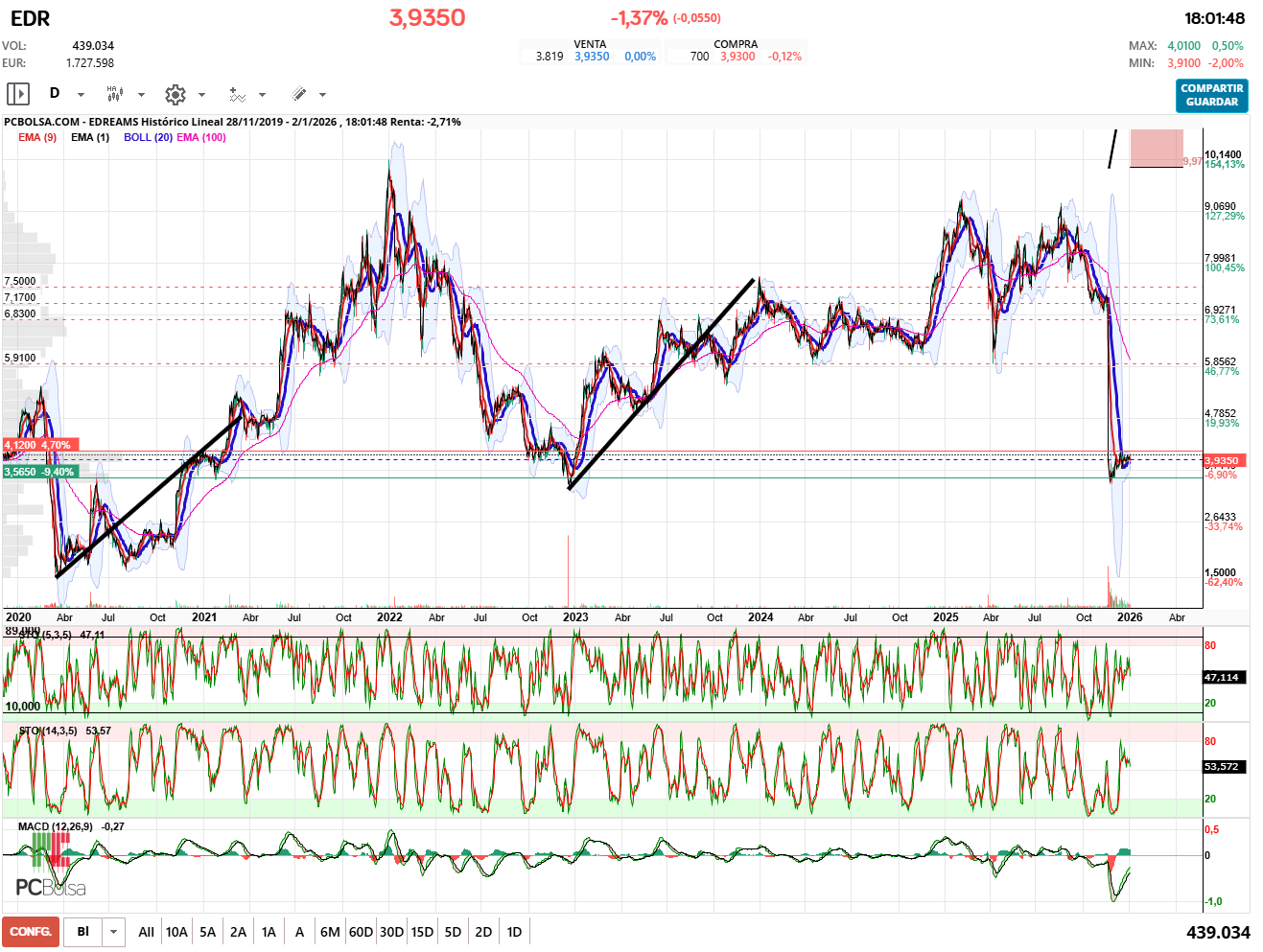Image resolution: width=1263 pixels, height=952 pixels.
Task: Click the red target zone rectangle
Action: pyautogui.click(x=1156, y=148)
